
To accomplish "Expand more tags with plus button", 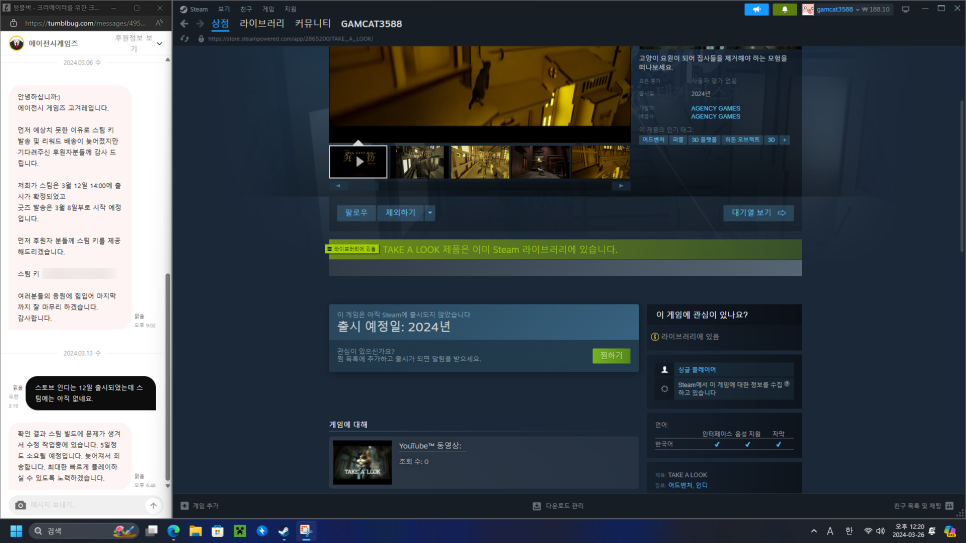I will [x=784, y=140].
